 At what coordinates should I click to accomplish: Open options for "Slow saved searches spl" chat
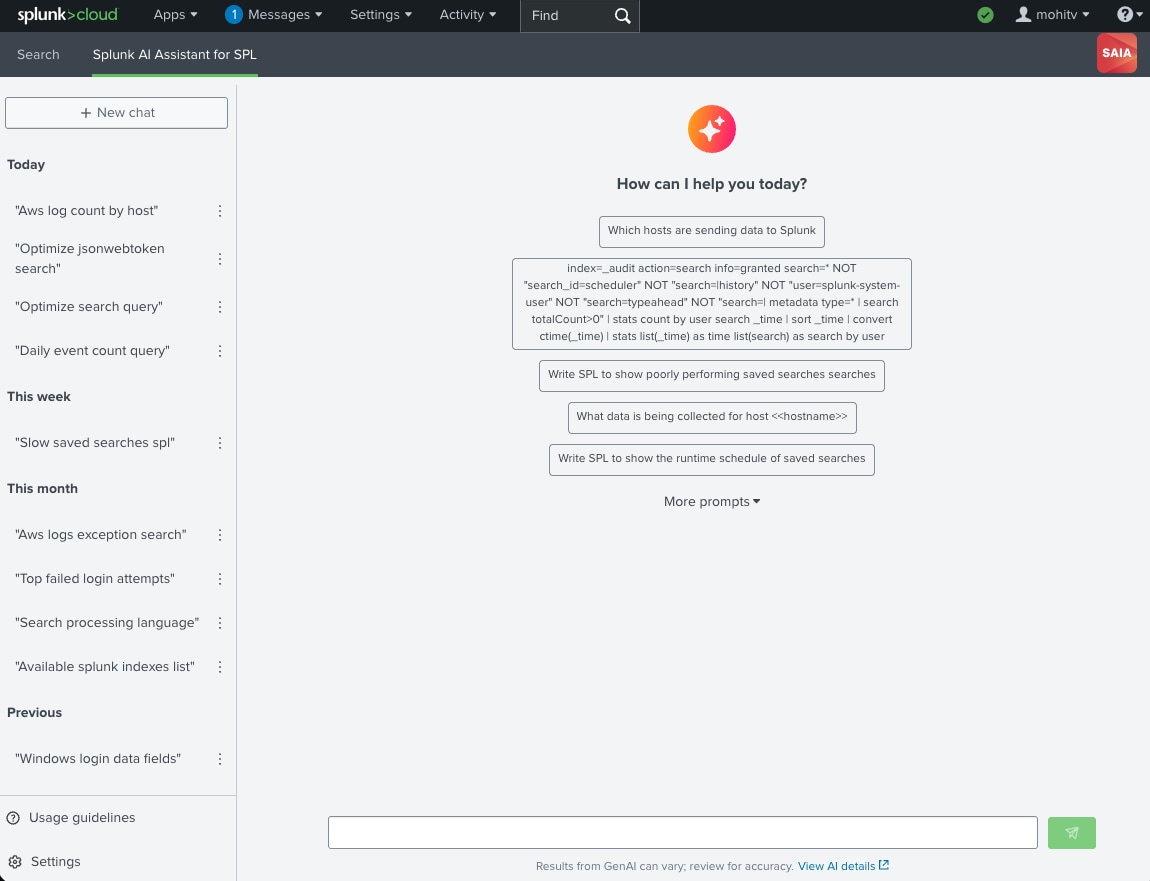click(x=220, y=443)
